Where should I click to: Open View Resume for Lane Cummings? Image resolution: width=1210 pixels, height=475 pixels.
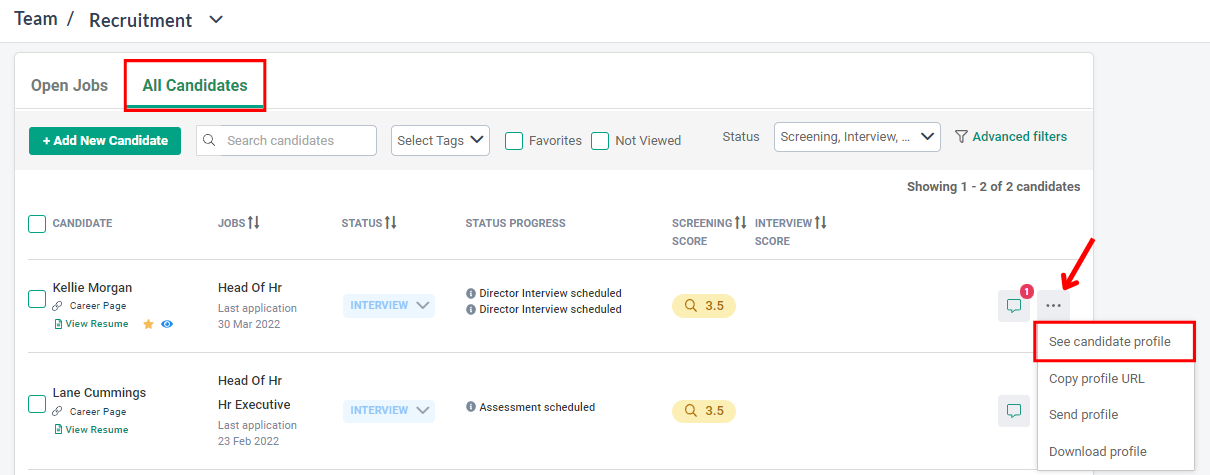(x=90, y=429)
